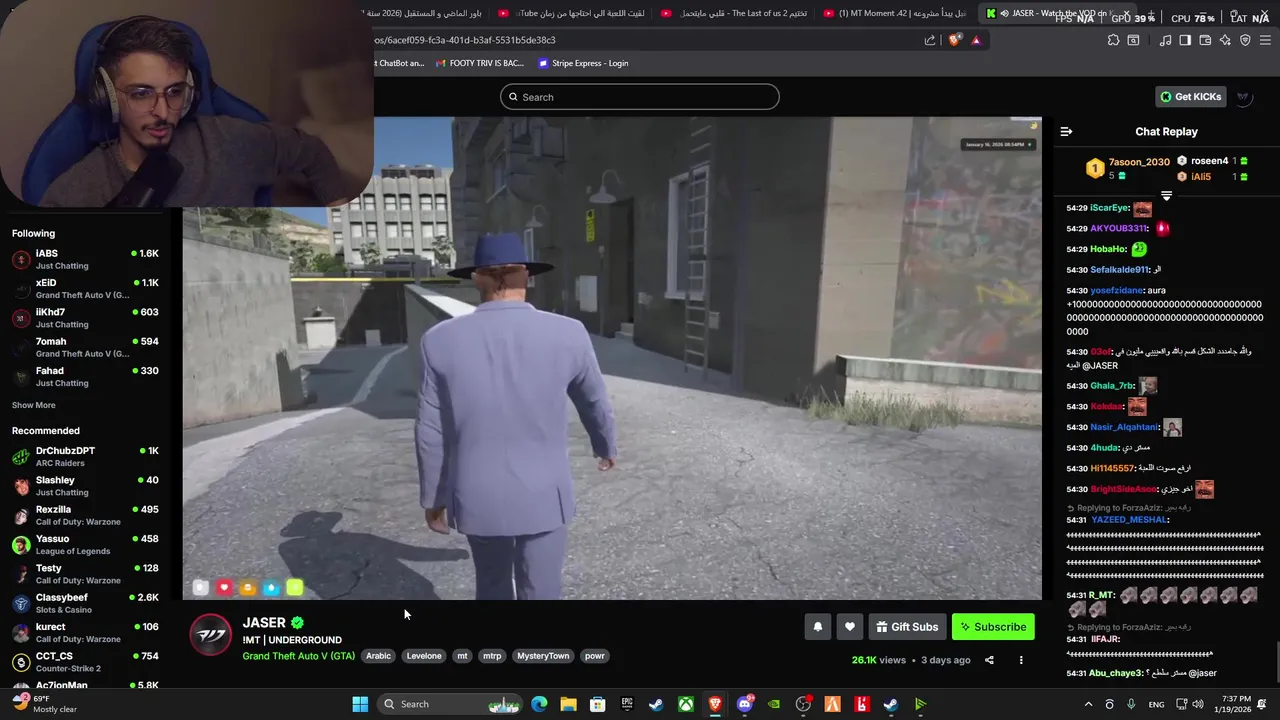The height and width of the screenshot is (720, 1280).
Task: Open the volume control in system tray
Action: click(x=1198, y=704)
